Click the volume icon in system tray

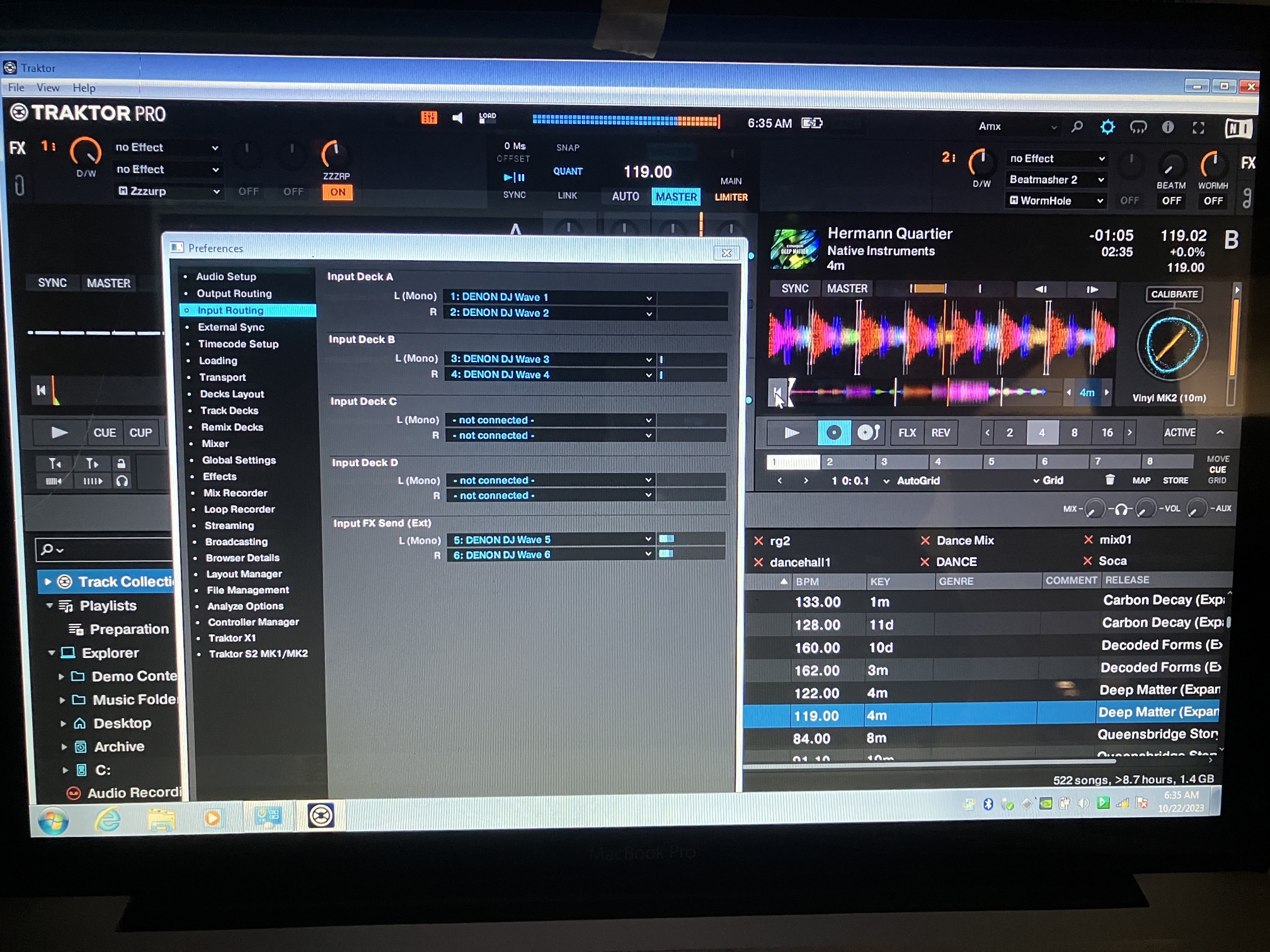[1084, 803]
